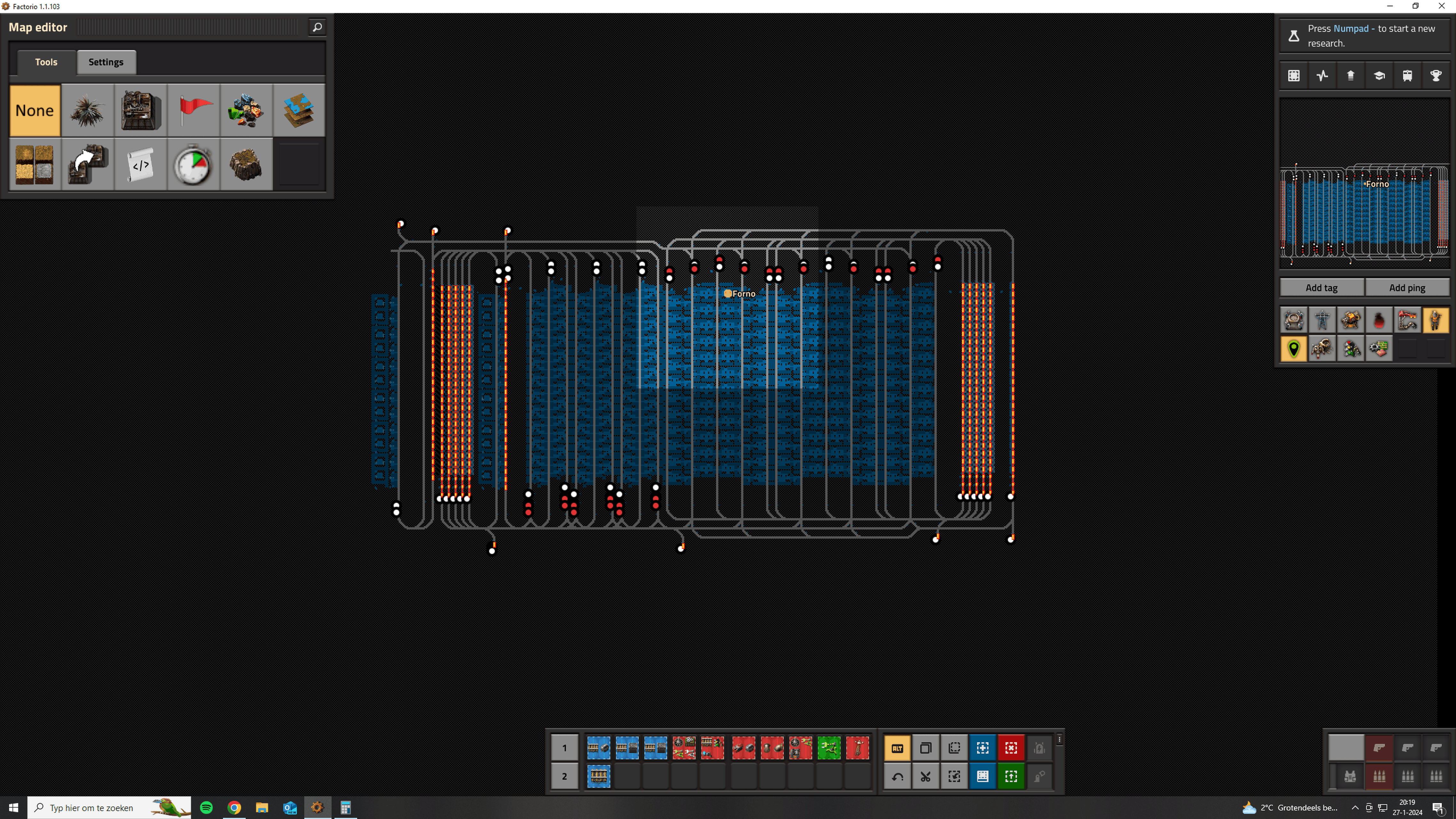Open the time controls stopwatch tool
This screenshot has width=1456, height=819.
[x=193, y=164]
